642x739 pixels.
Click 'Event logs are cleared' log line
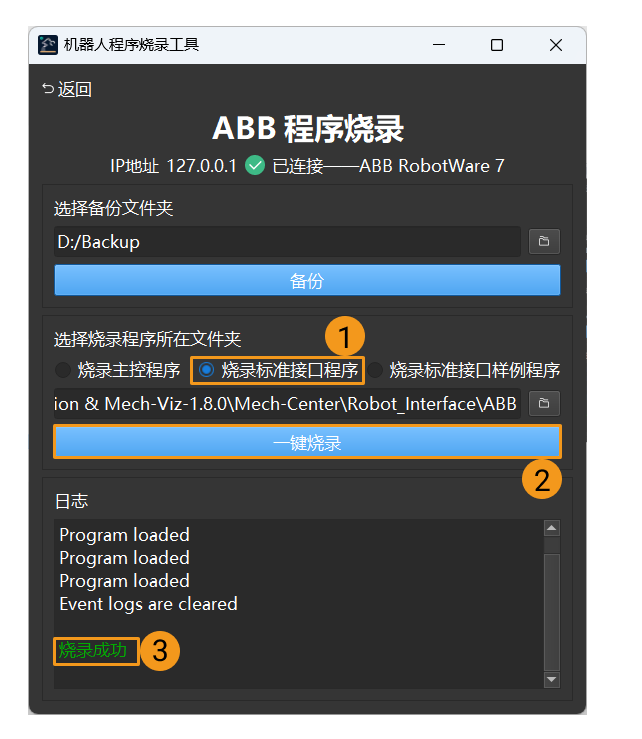(x=148, y=604)
